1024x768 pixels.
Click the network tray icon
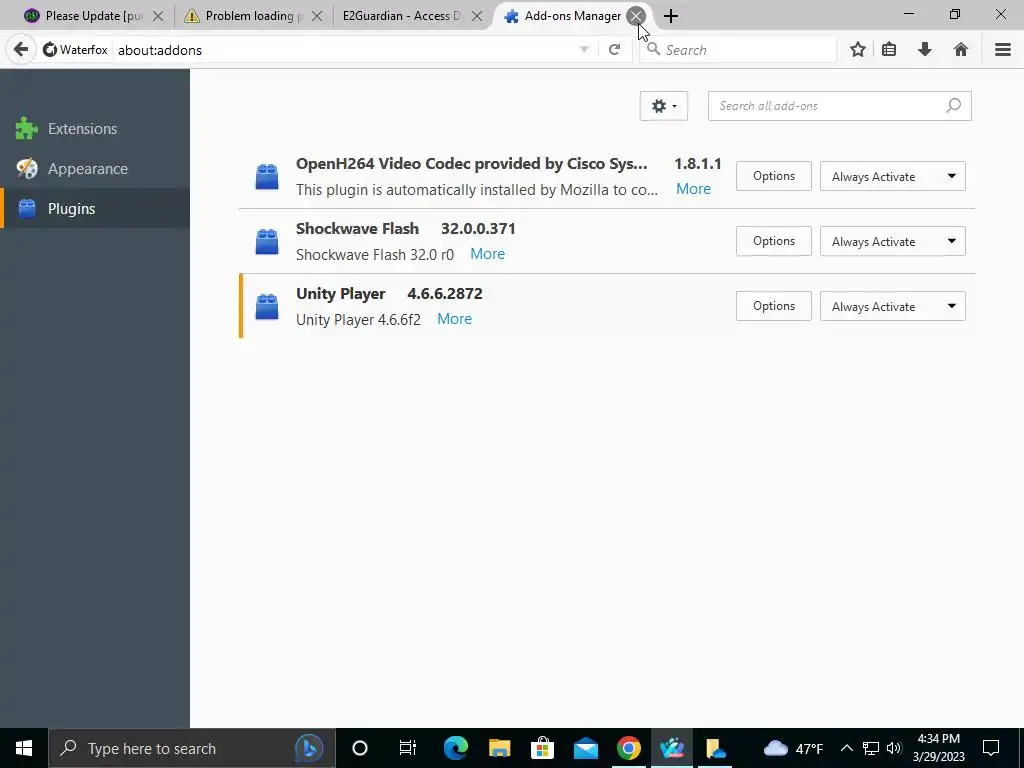point(871,748)
